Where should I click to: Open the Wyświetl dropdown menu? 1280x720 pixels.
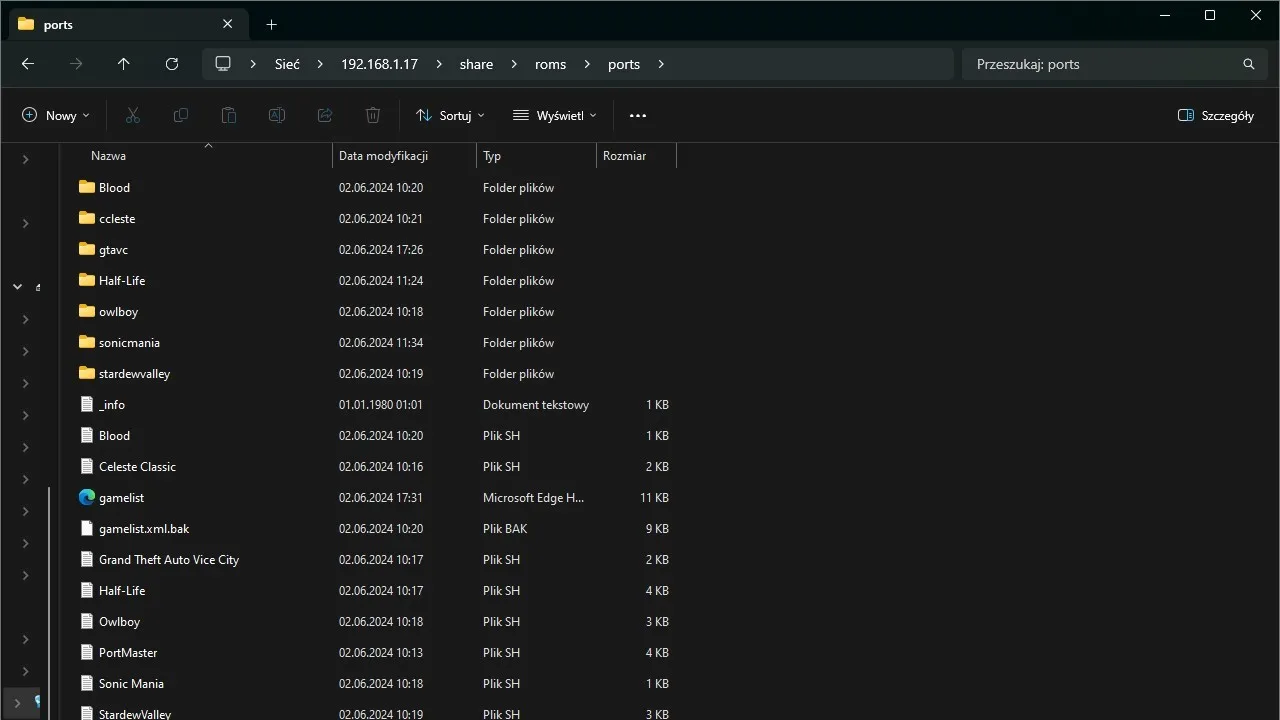pos(555,116)
